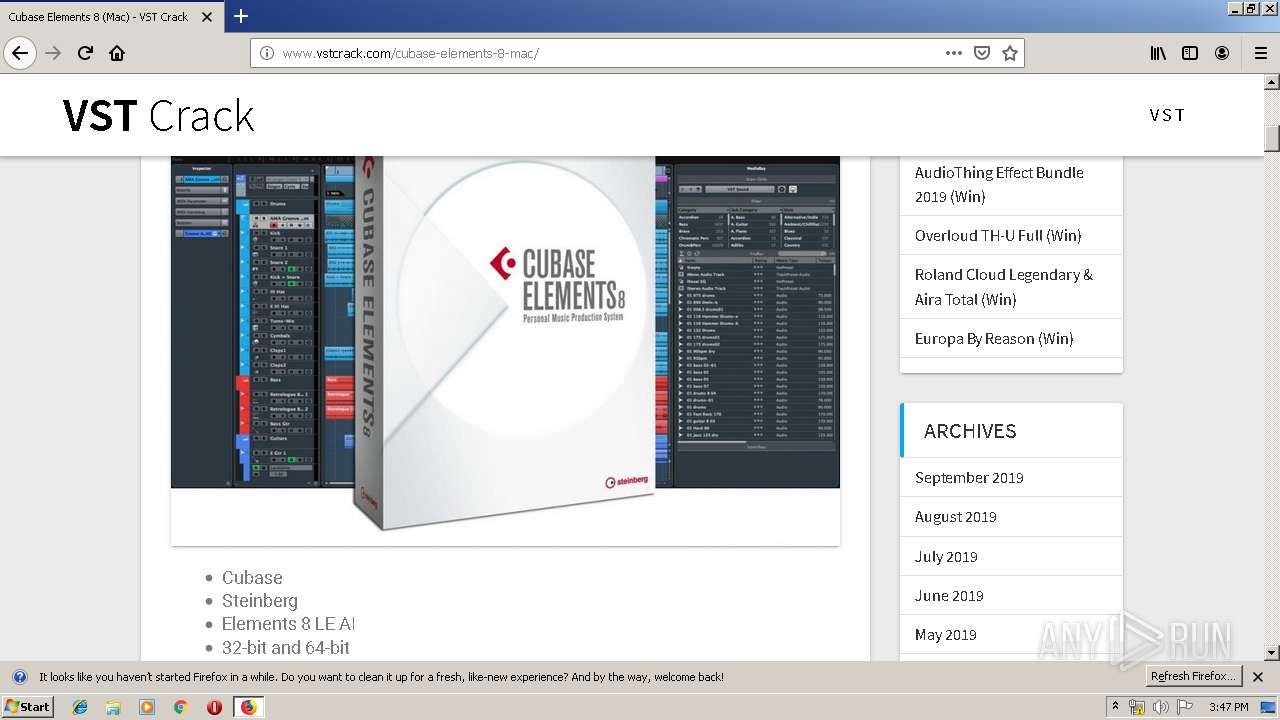Launch Internet Explorer from taskbar
Image resolution: width=1280 pixels, height=720 pixels.
coord(80,707)
